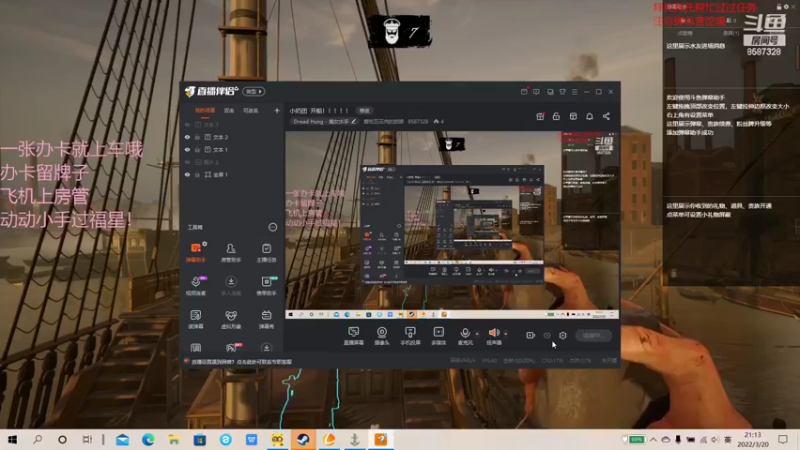Screen dimensions: 800x450
Task: Open the notification bell icon
Action: (x=589, y=116)
